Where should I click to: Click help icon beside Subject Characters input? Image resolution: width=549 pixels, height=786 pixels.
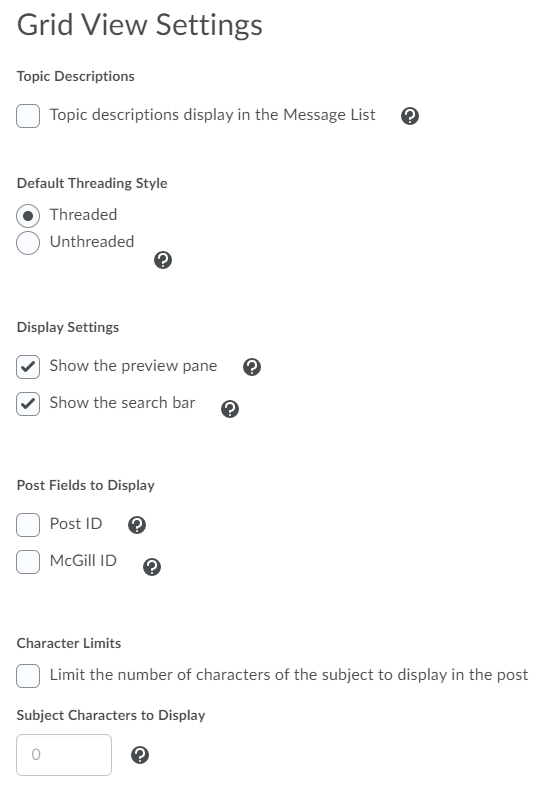coord(140,755)
